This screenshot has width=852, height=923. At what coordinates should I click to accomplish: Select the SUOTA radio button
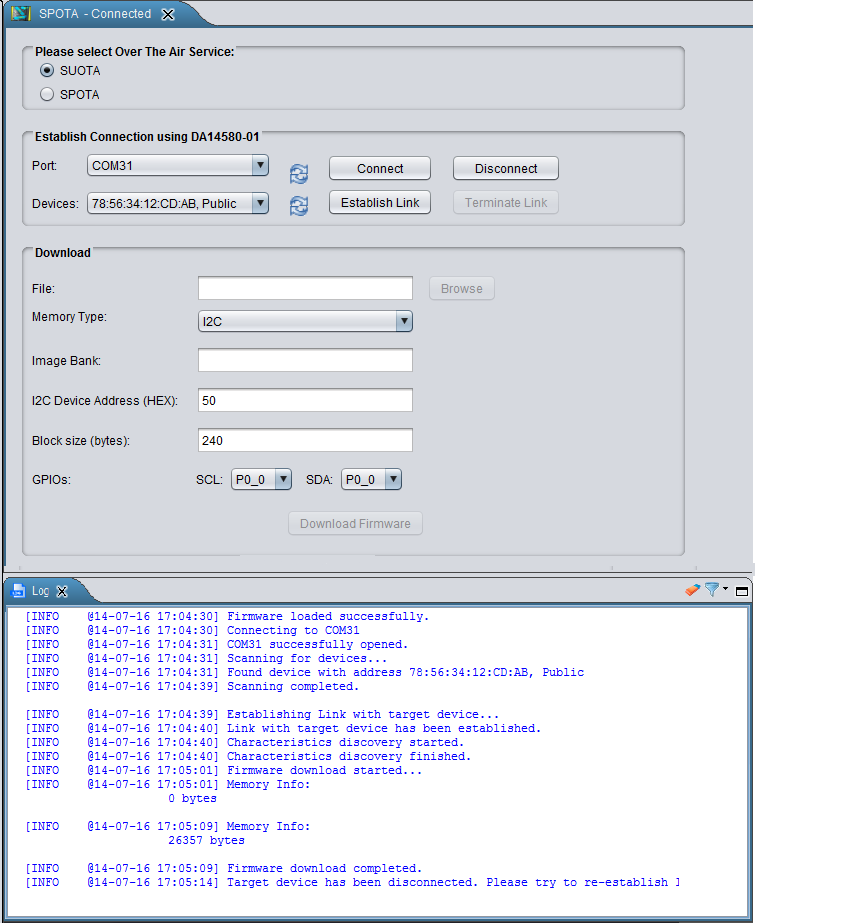tap(47, 71)
